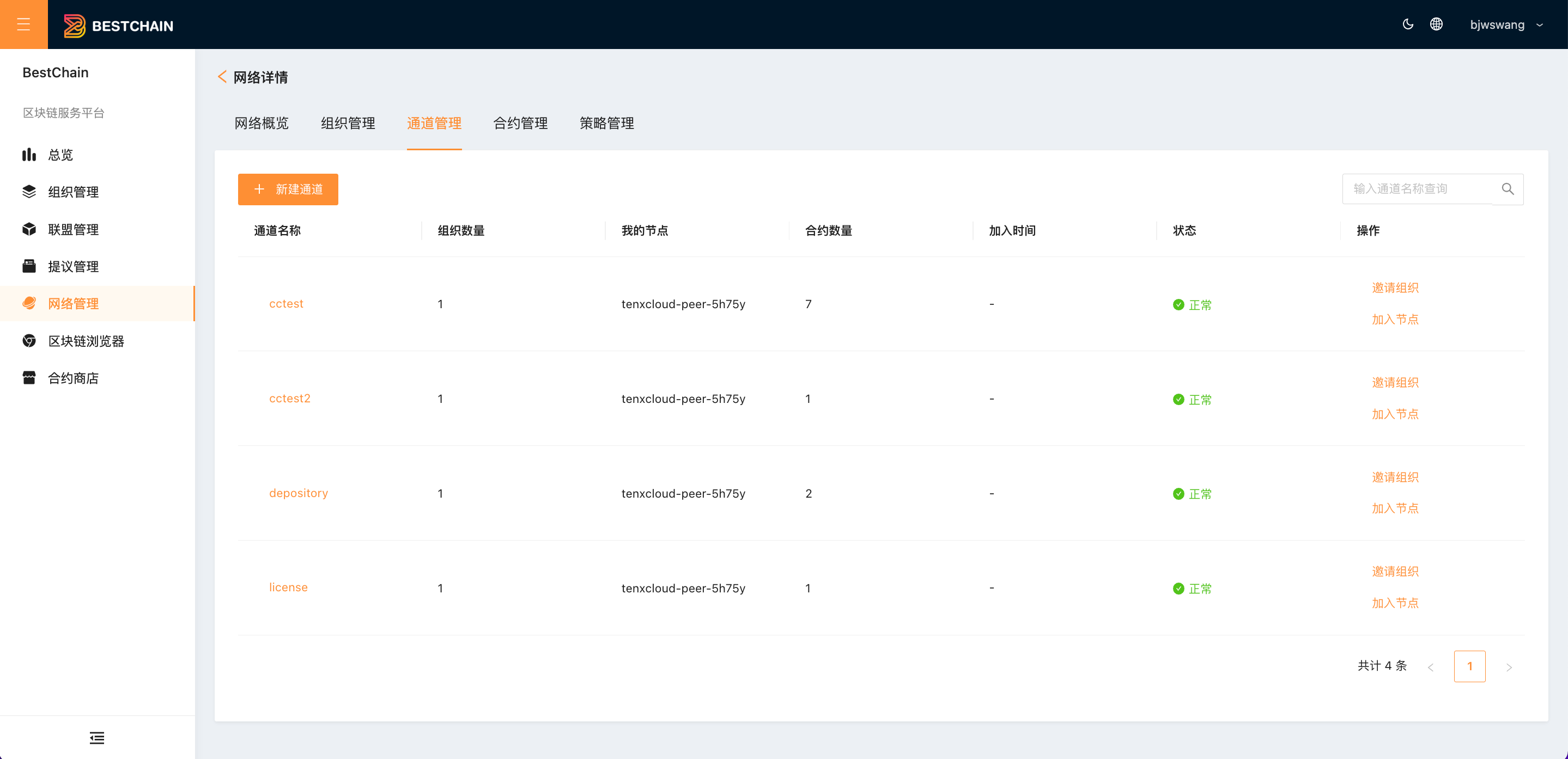The width and height of the screenshot is (1568, 759).
Task: Click the 加入时间 column header
Action: pyautogui.click(x=1012, y=230)
